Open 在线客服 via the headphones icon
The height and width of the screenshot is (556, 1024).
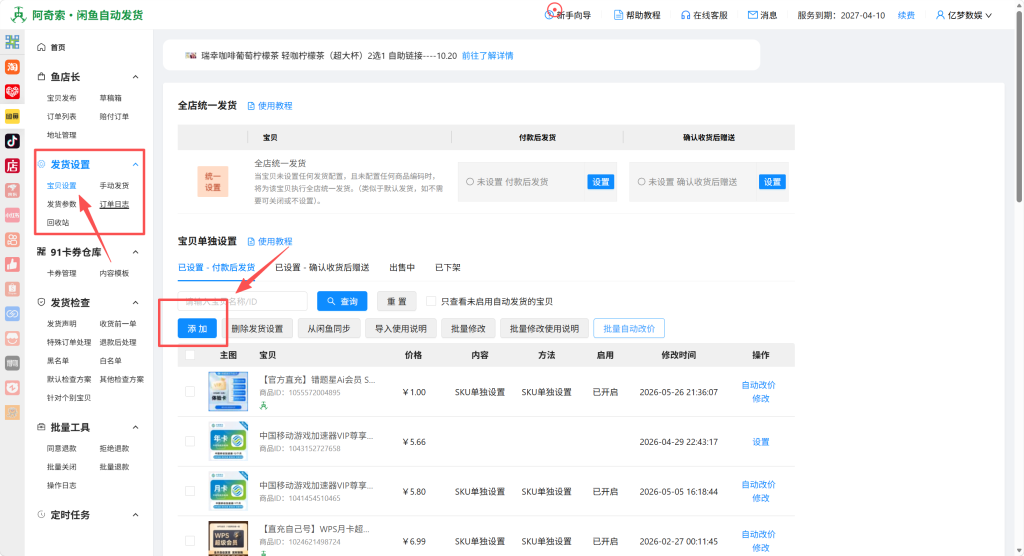point(685,15)
